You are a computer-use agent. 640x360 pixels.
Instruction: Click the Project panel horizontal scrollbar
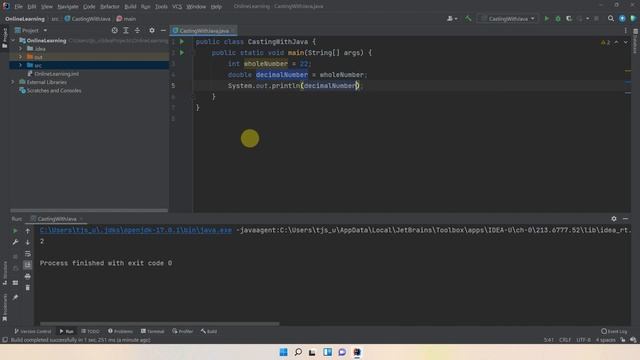pyautogui.click(x=89, y=210)
